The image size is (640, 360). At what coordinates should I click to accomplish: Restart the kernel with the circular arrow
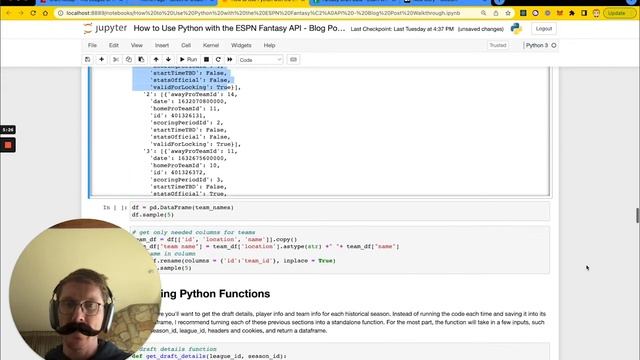tap(218, 60)
